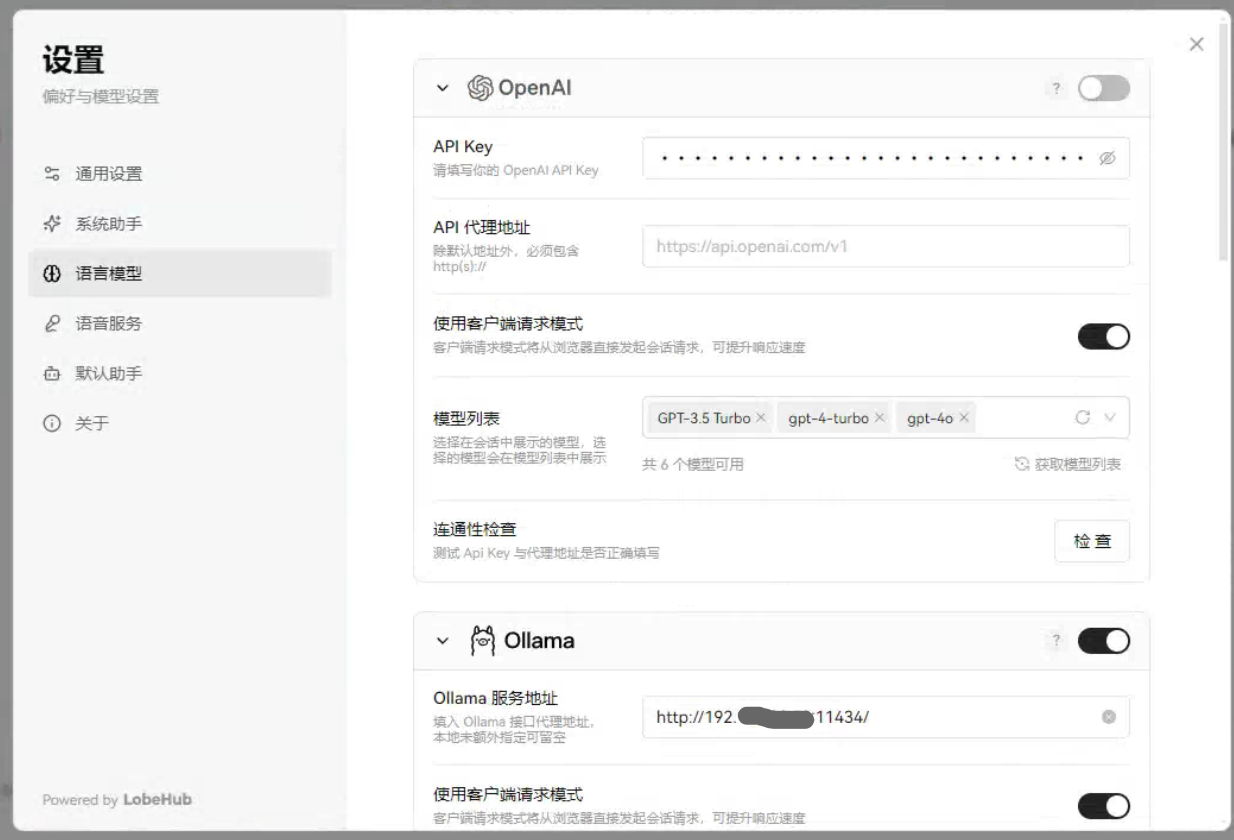Open OpenAI help question mark

pos(1056,89)
